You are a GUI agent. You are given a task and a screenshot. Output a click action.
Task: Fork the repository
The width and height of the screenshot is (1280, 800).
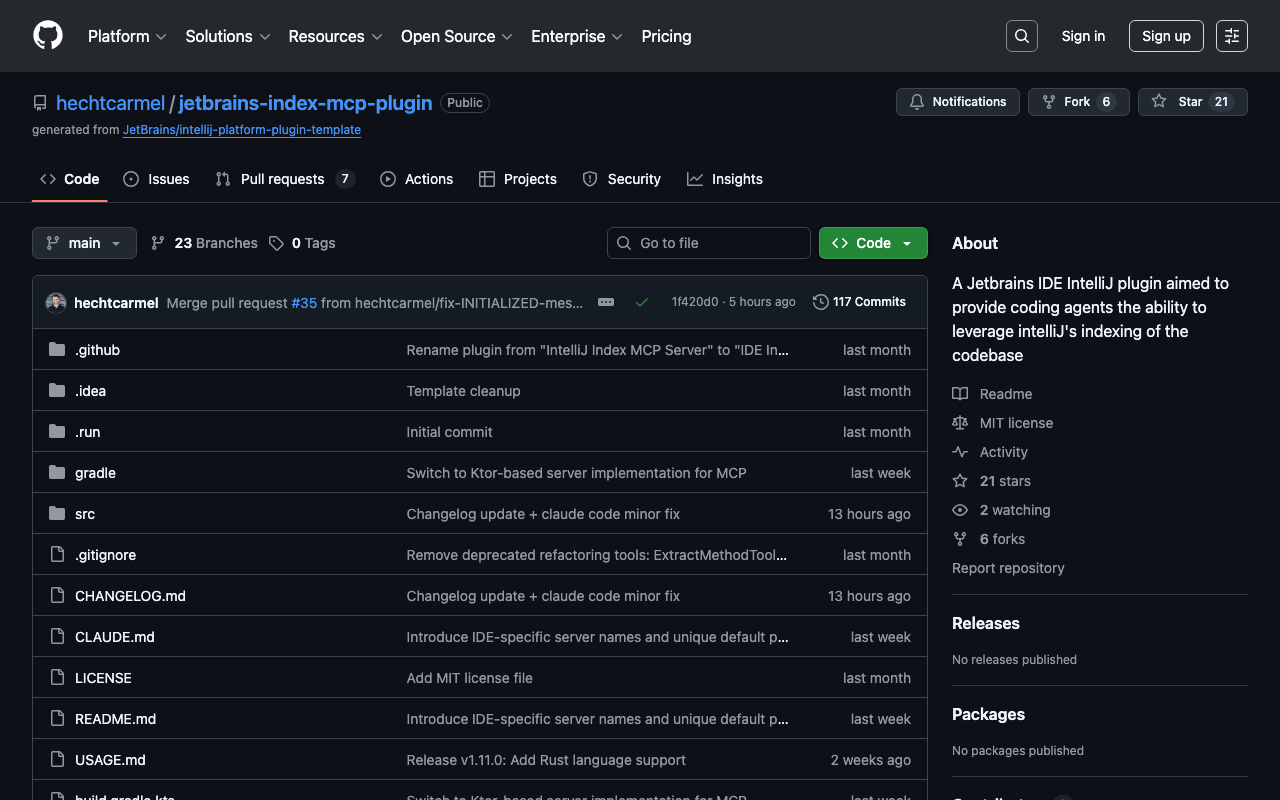pyautogui.click(x=1078, y=102)
